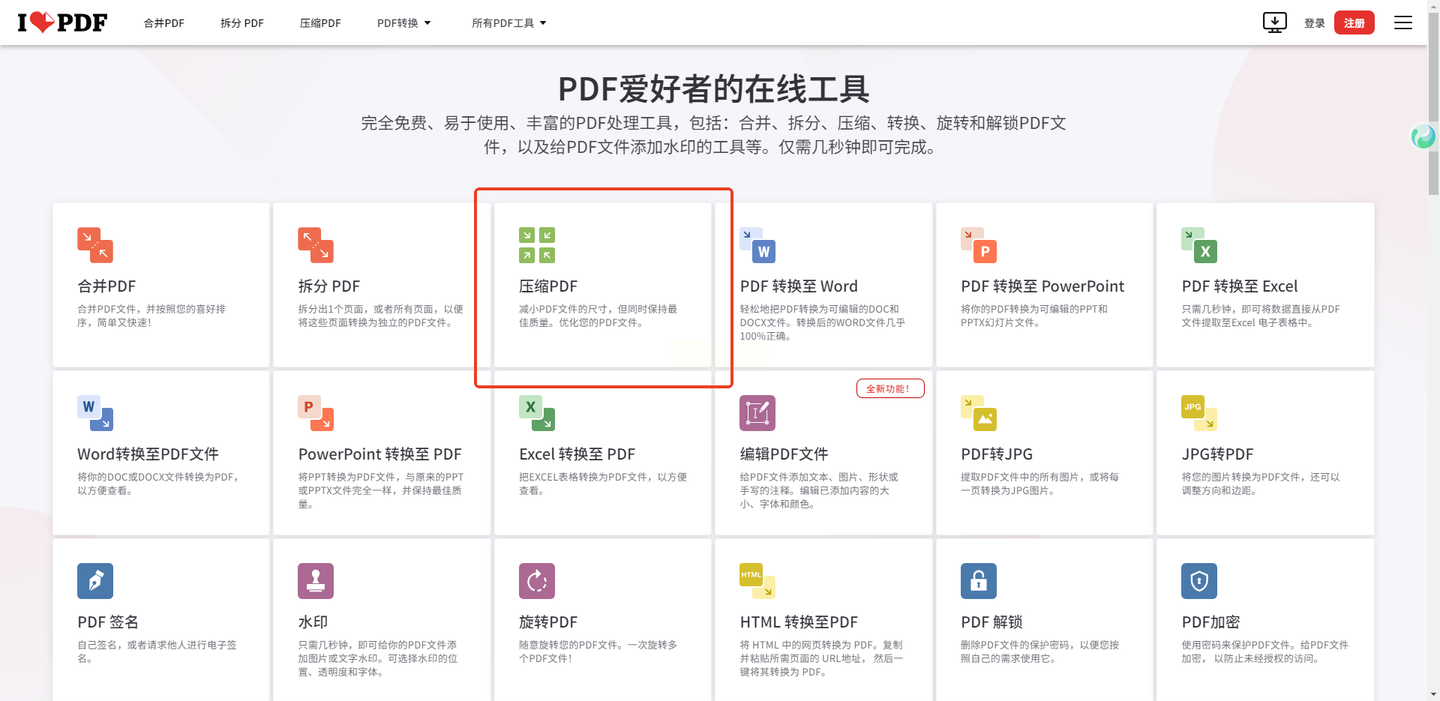Click the PDF 签名 description text
This screenshot has width=1440, height=701.
(x=157, y=652)
